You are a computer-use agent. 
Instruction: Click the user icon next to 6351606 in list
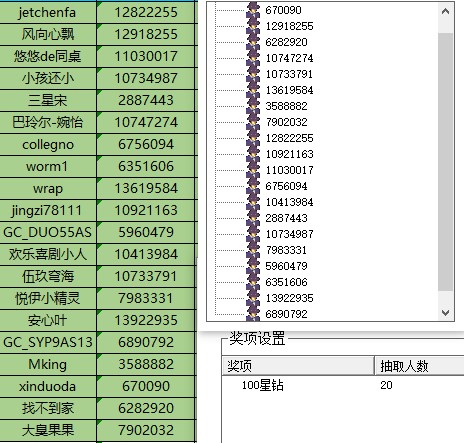click(x=253, y=282)
